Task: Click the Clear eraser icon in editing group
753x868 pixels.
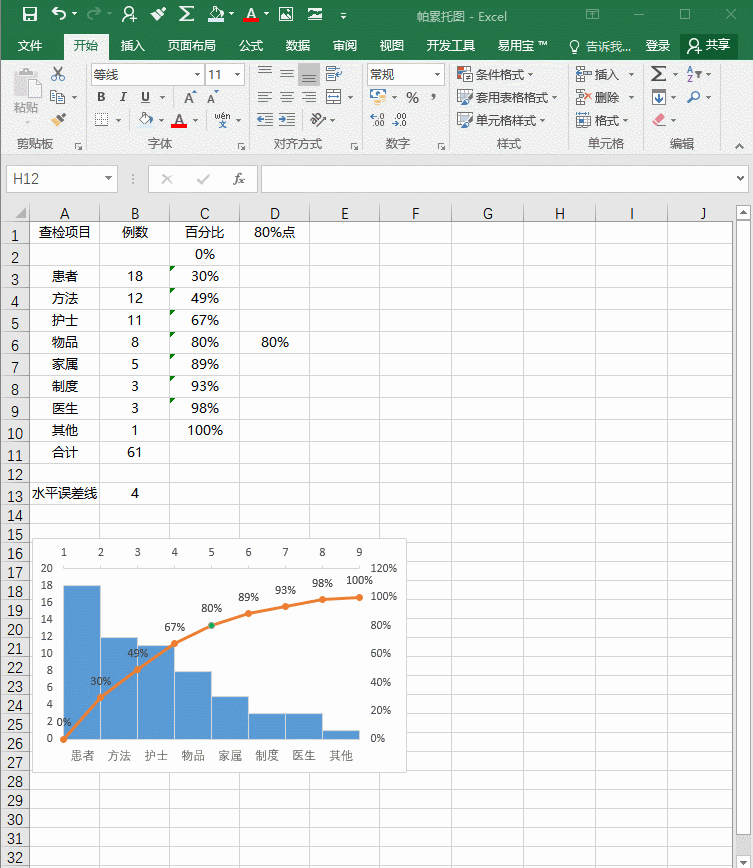Action: [659, 120]
